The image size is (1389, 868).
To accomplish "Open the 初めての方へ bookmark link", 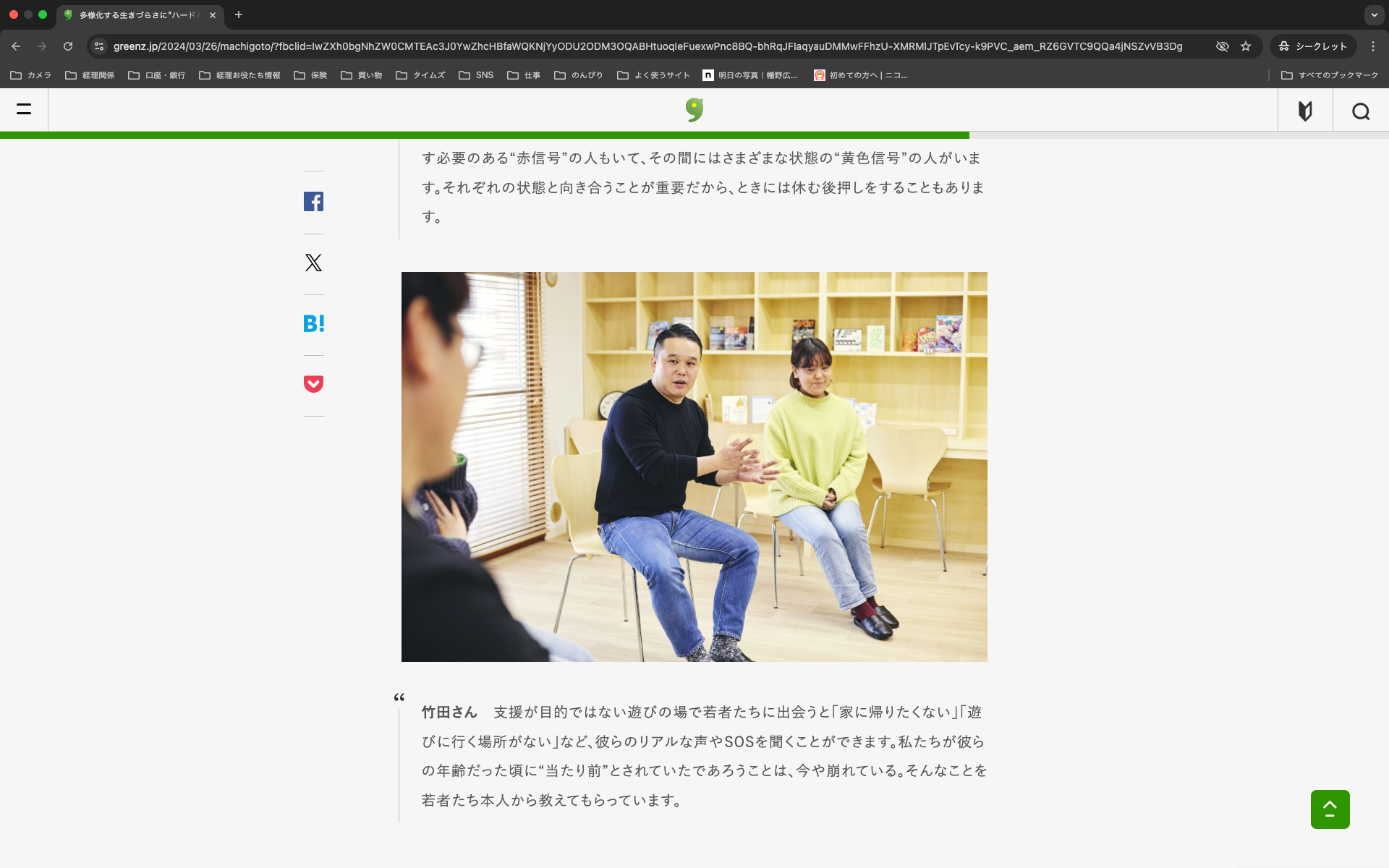I will 861,75.
